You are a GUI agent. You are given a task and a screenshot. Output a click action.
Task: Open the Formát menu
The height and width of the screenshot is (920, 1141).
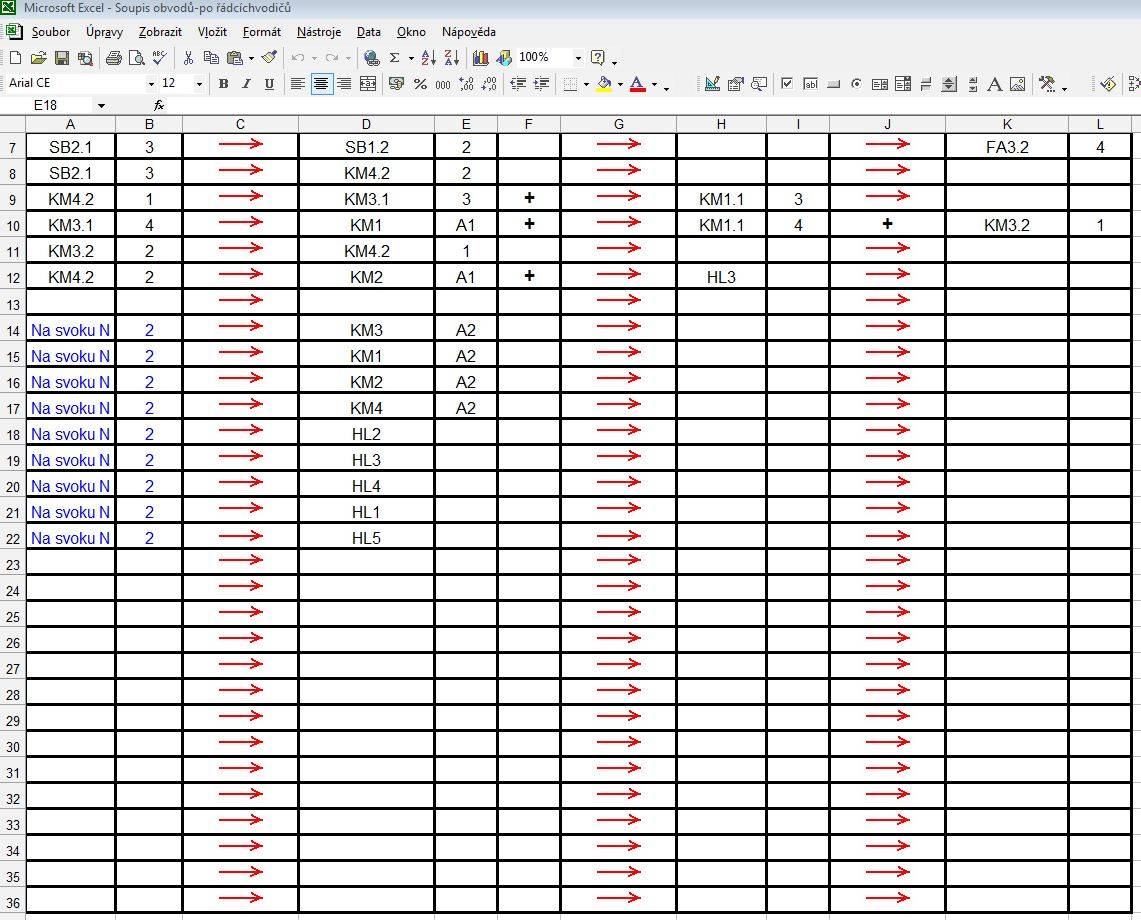(262, 32)
